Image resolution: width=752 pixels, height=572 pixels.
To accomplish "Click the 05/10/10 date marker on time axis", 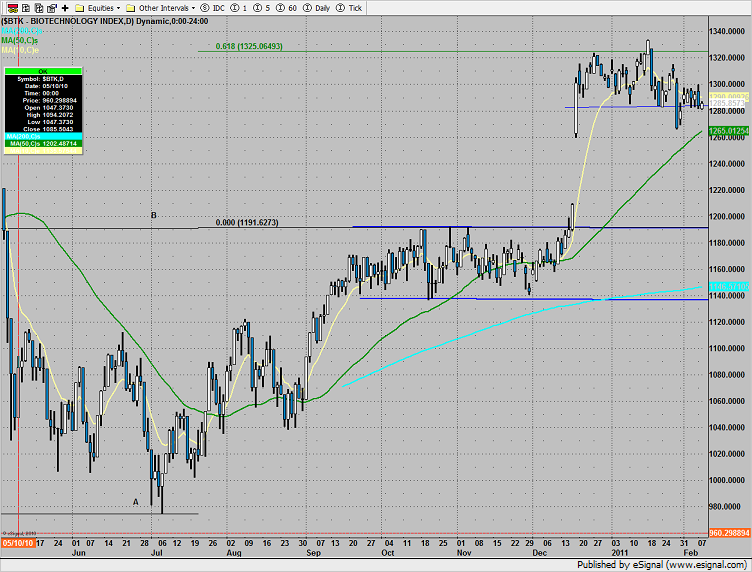I will tap(18, 543).
